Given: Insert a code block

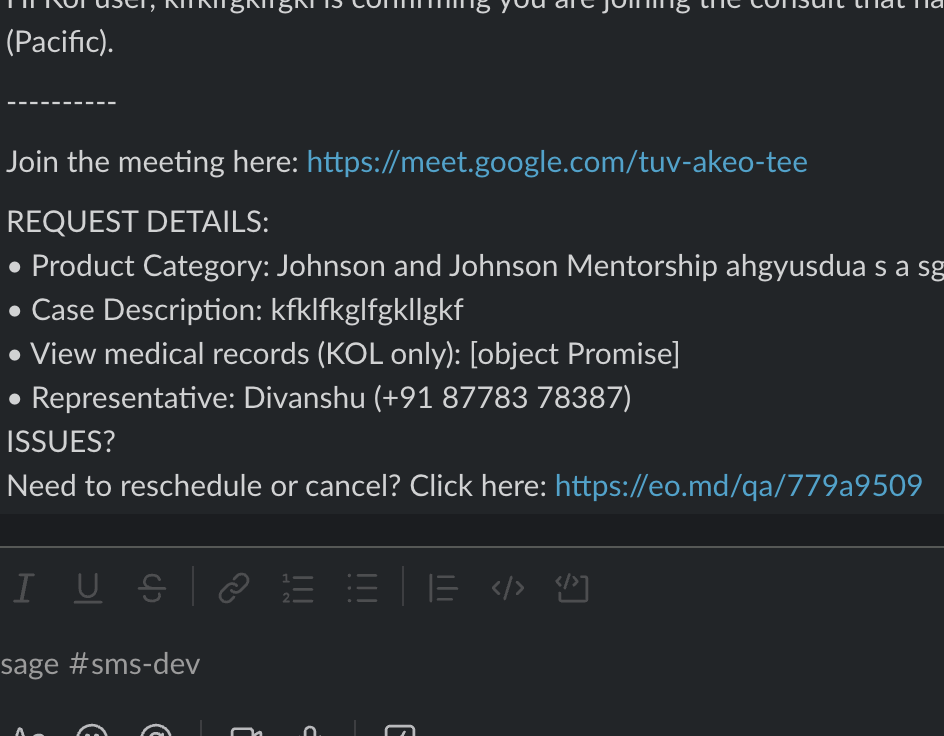Looking at the screenshot, I should pos(572,588).
